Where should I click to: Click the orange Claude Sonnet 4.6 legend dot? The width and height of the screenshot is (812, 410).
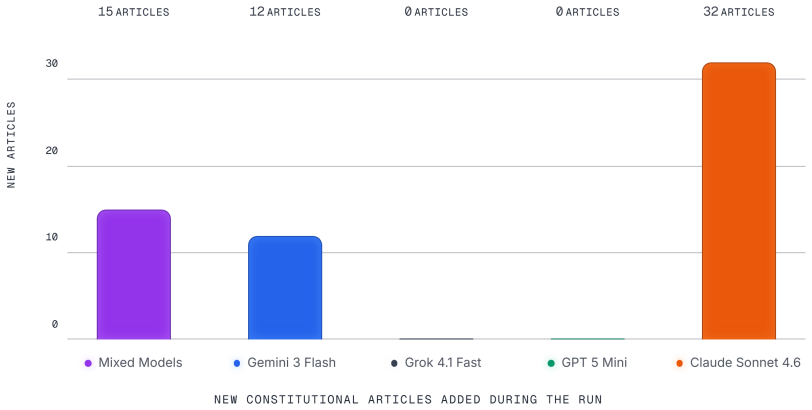coord(679,363)
